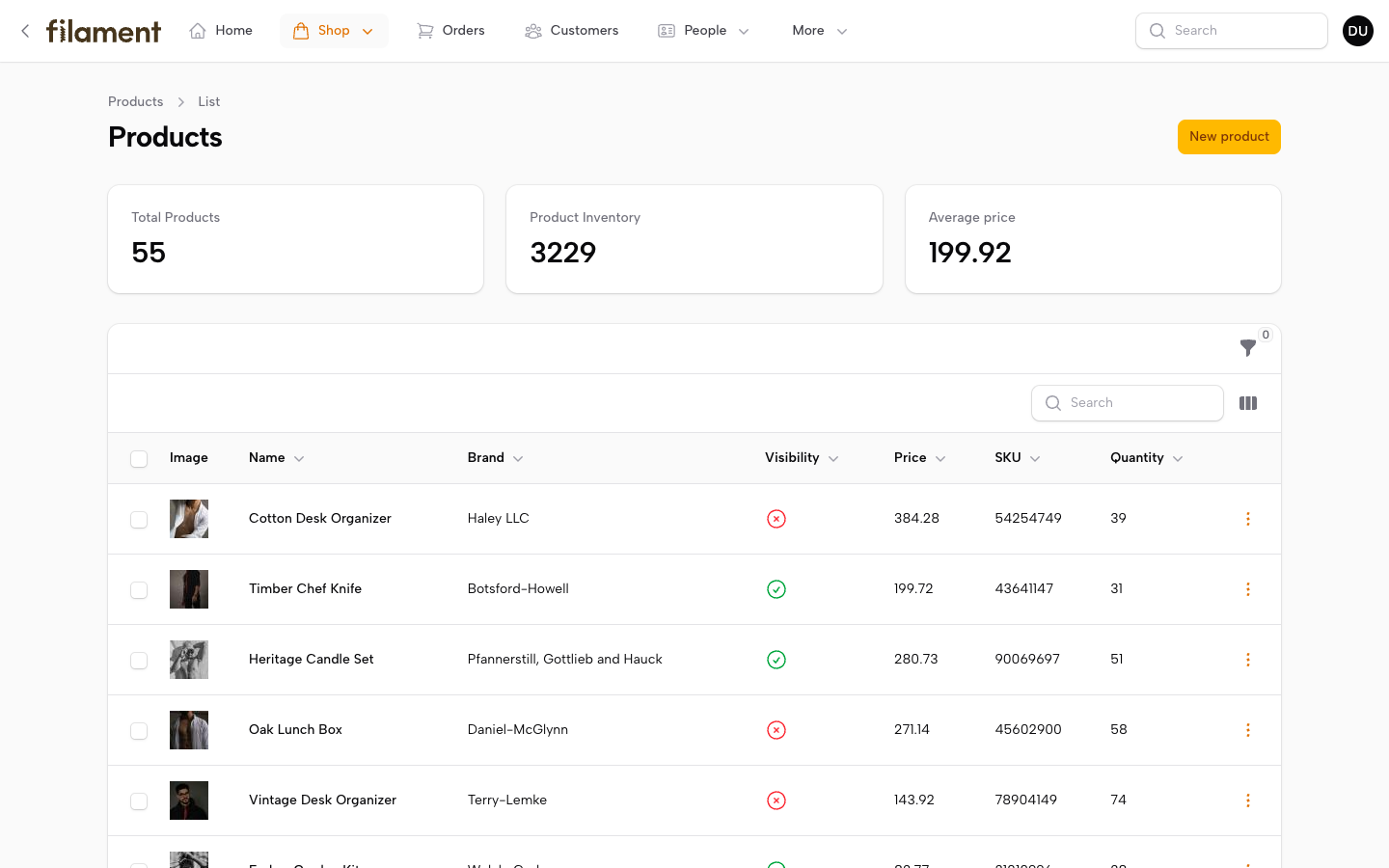Focus the global Search field in header
Screen dimensions: 1389x868
pyautogui.click(x=1232, y=31)
